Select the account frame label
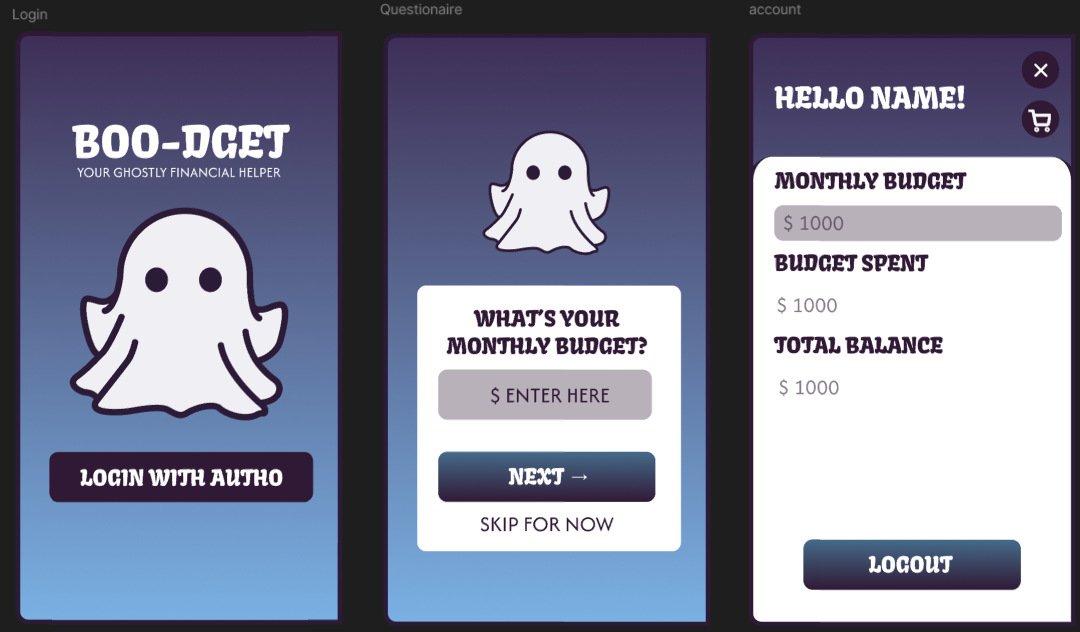 (x=775, y=10)
